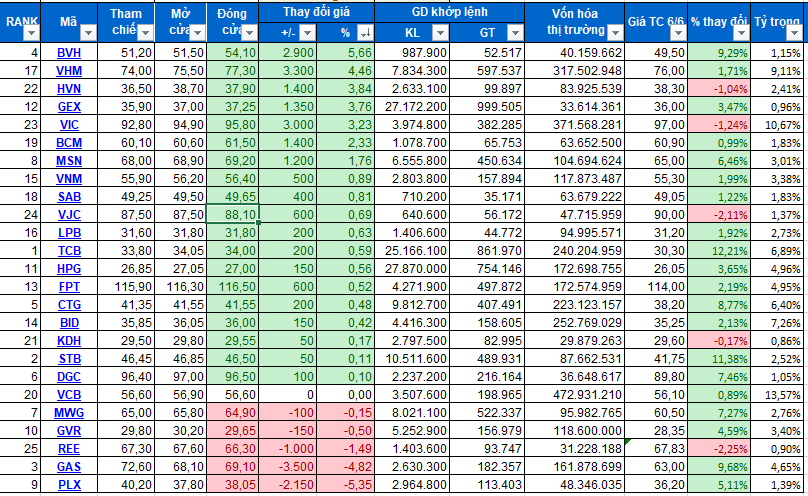Select cell 999.505 trade value of GEX
This screenshot has height=496, width=808.
coord(486,107)
